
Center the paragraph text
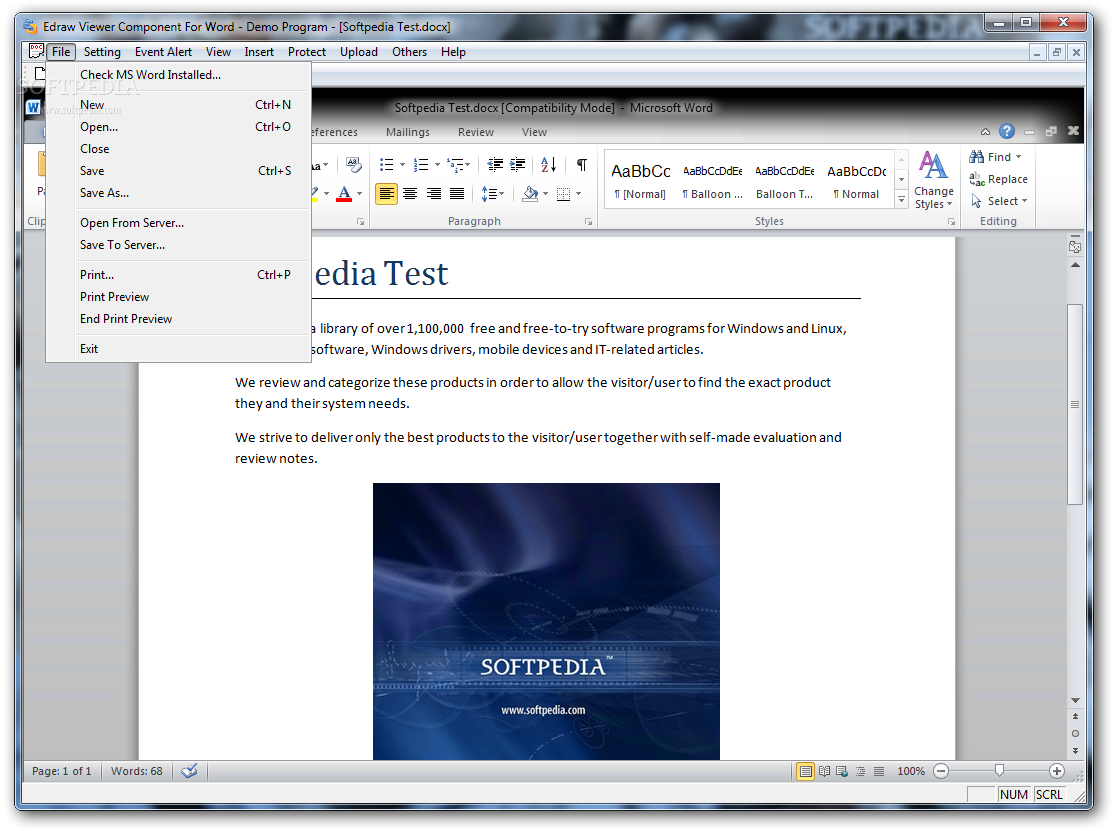pyautogui.click(x=410, y=193)
